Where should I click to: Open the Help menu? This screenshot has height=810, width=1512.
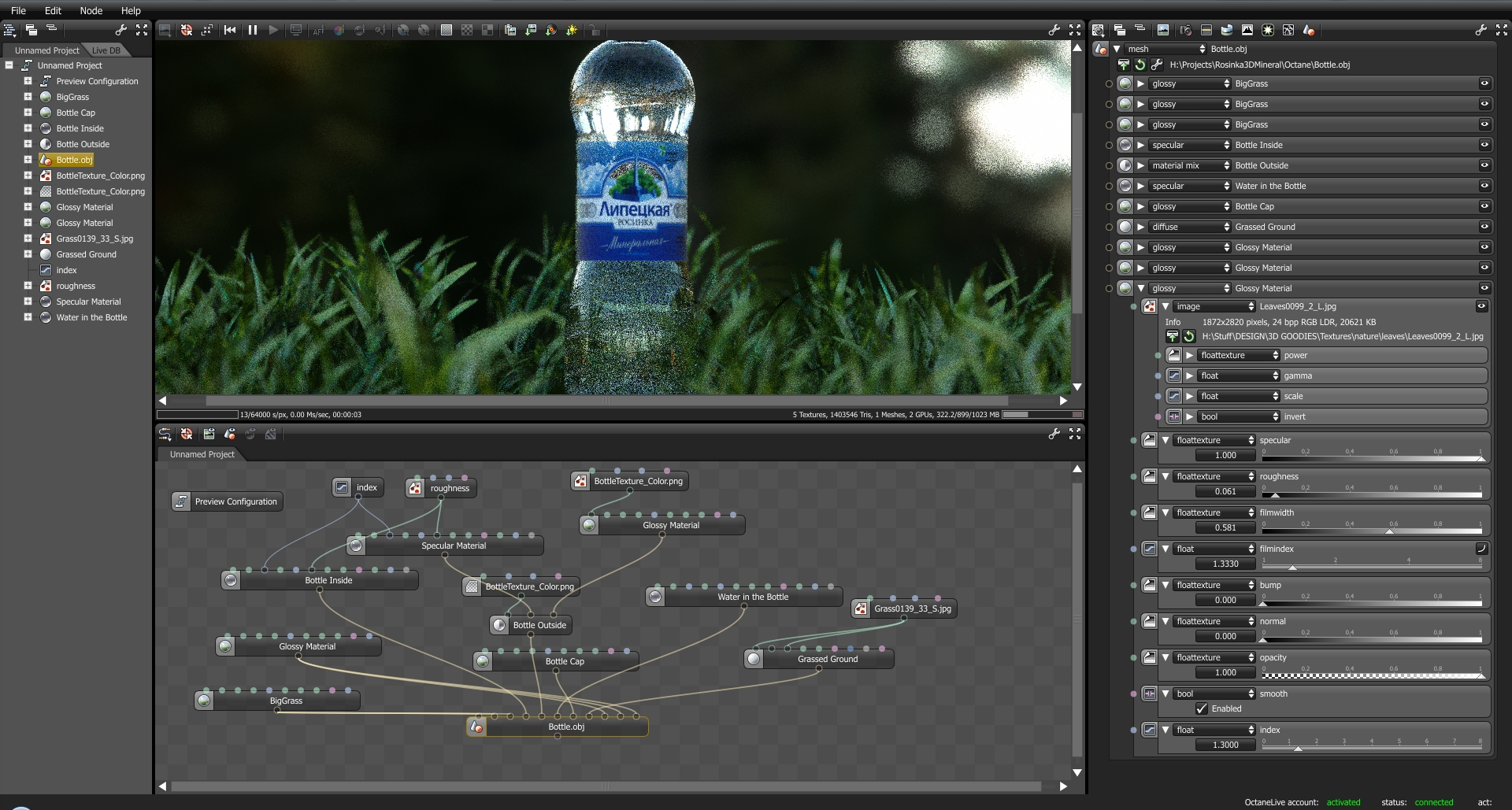pyautogui.click(x=131, y=10)
